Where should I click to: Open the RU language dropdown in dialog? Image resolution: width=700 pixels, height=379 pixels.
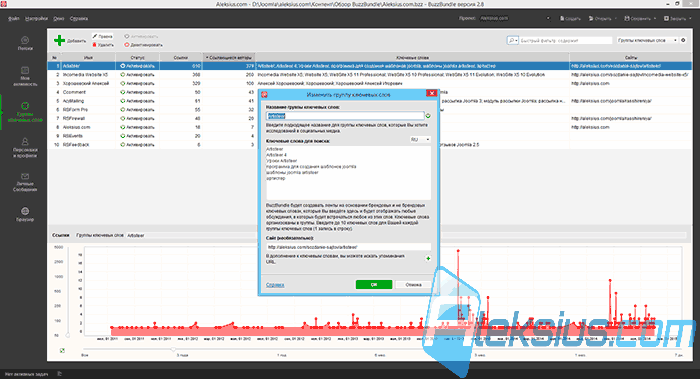pyautogui.click(x=420, y=140)
